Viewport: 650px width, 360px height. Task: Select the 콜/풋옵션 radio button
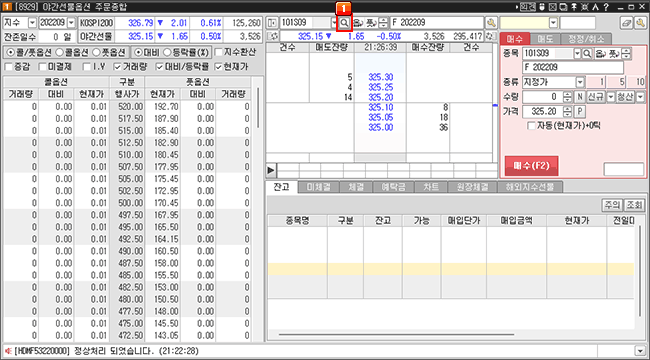click(10, 53)
